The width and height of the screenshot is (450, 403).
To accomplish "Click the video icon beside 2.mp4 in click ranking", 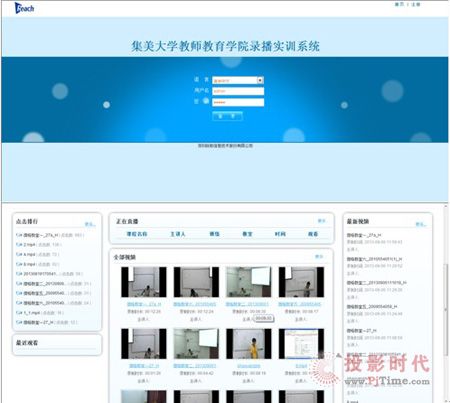I will [x=19, y=245].
